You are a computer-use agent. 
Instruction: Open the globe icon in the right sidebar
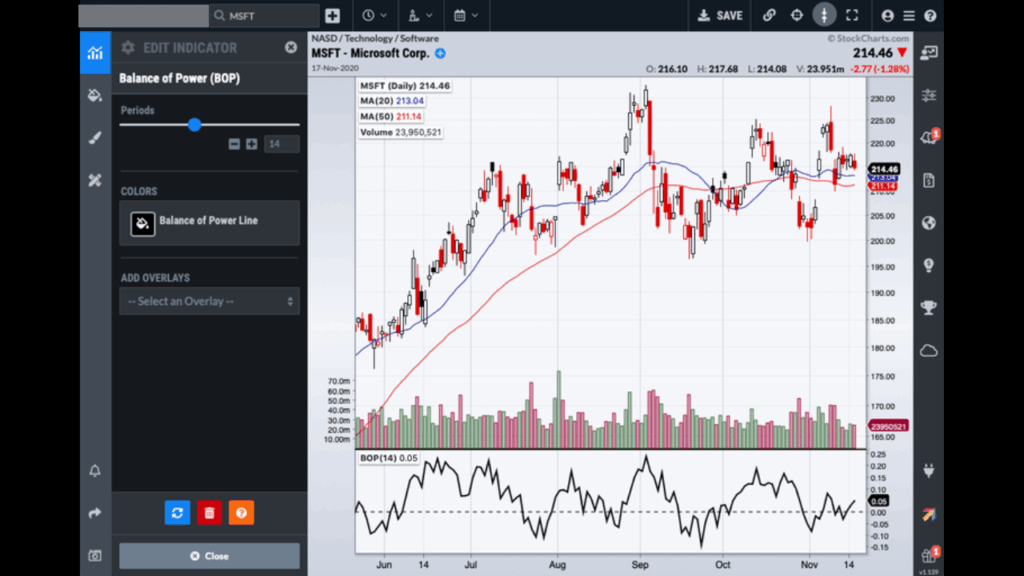point(929,223)
